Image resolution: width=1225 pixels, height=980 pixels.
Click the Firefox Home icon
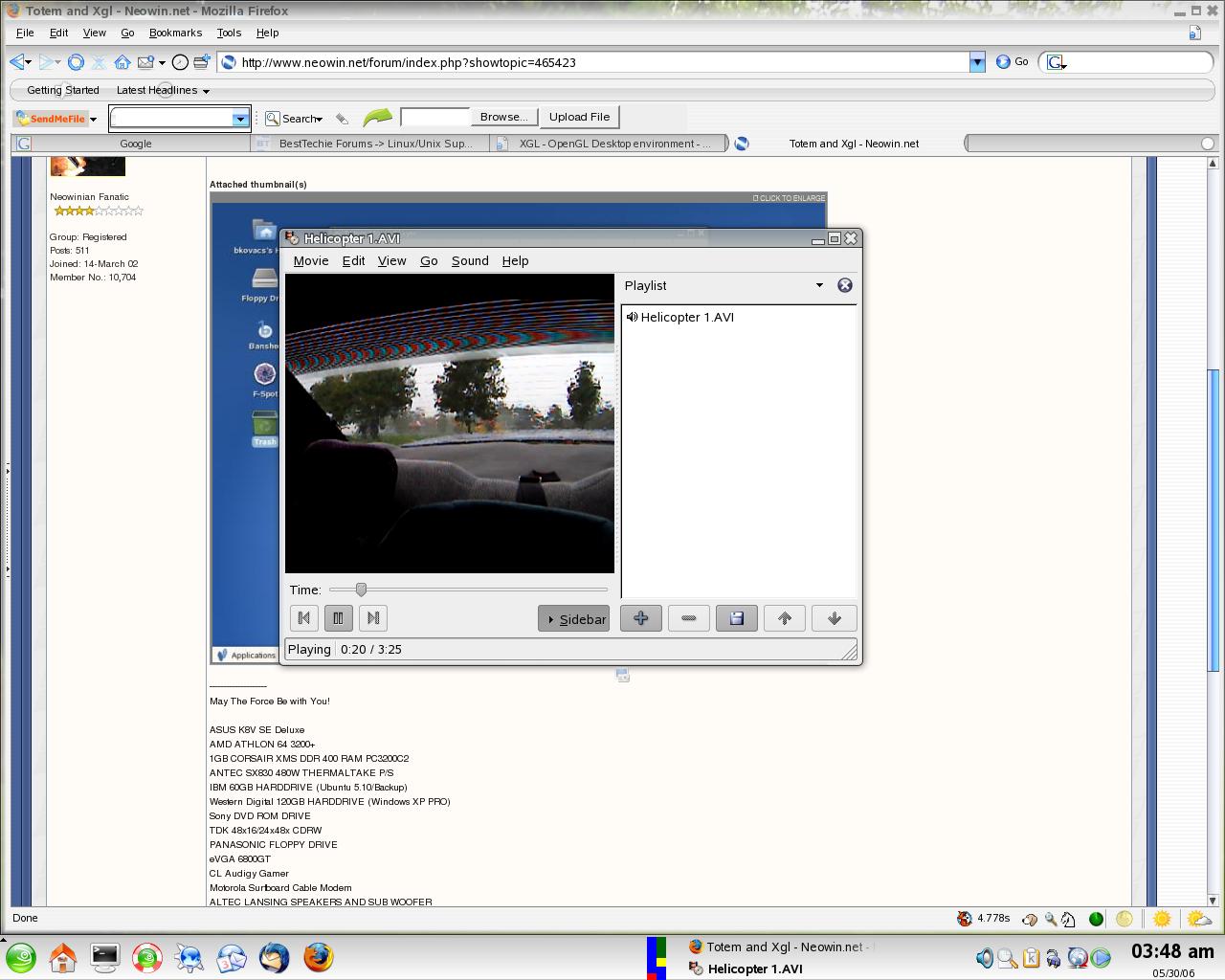point(122,62)
